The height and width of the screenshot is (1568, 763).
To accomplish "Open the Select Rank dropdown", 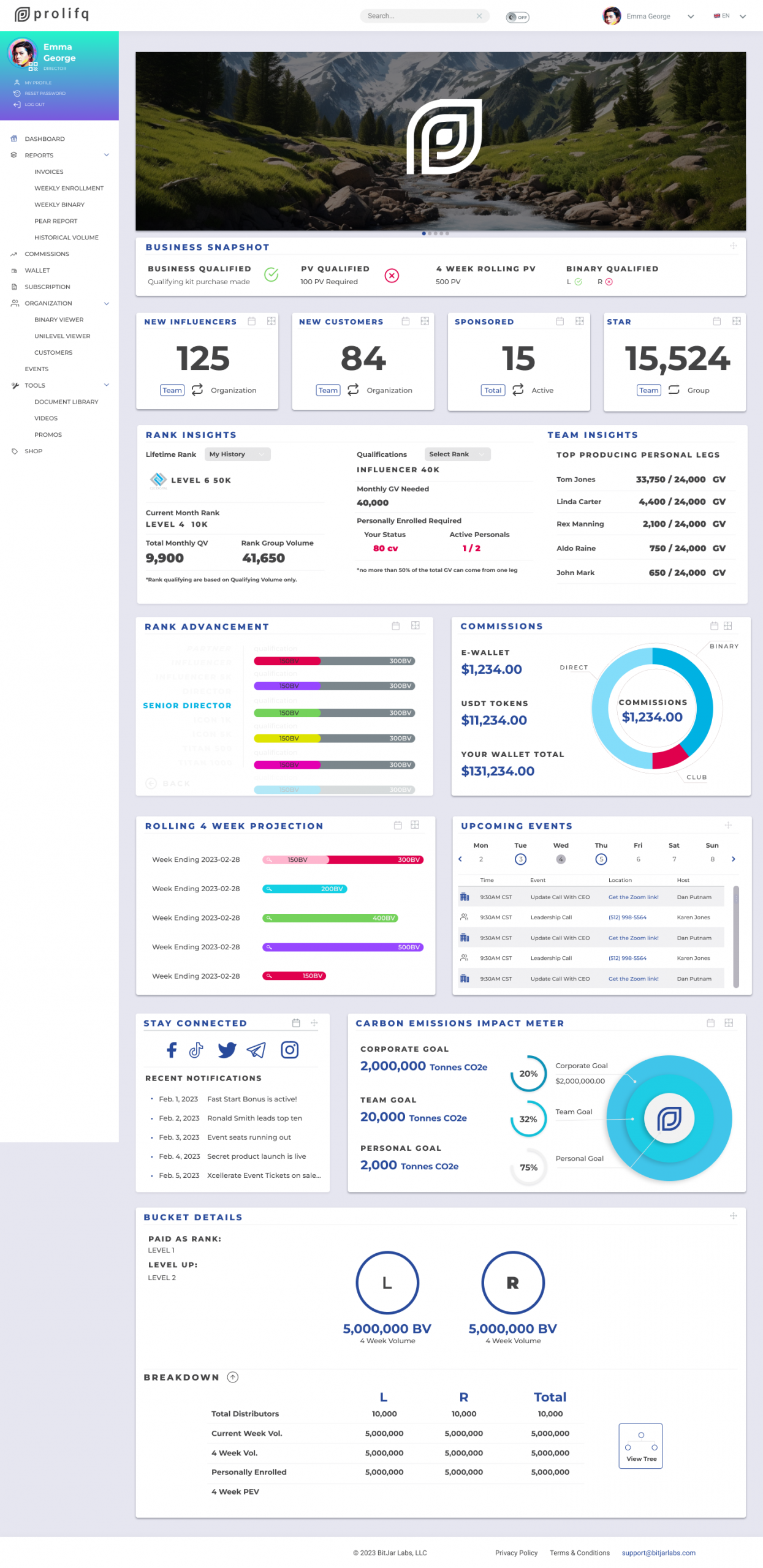I will pyautogui.click(x=457, y=454).
